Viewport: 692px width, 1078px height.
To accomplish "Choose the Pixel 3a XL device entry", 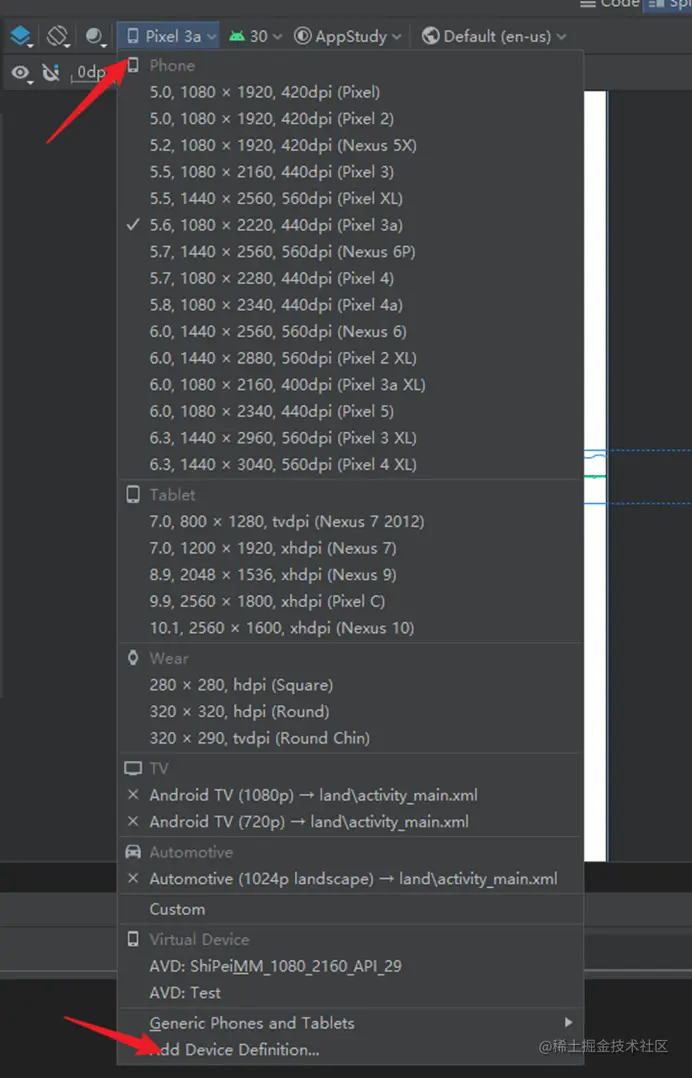I will (x=350, y=384).
